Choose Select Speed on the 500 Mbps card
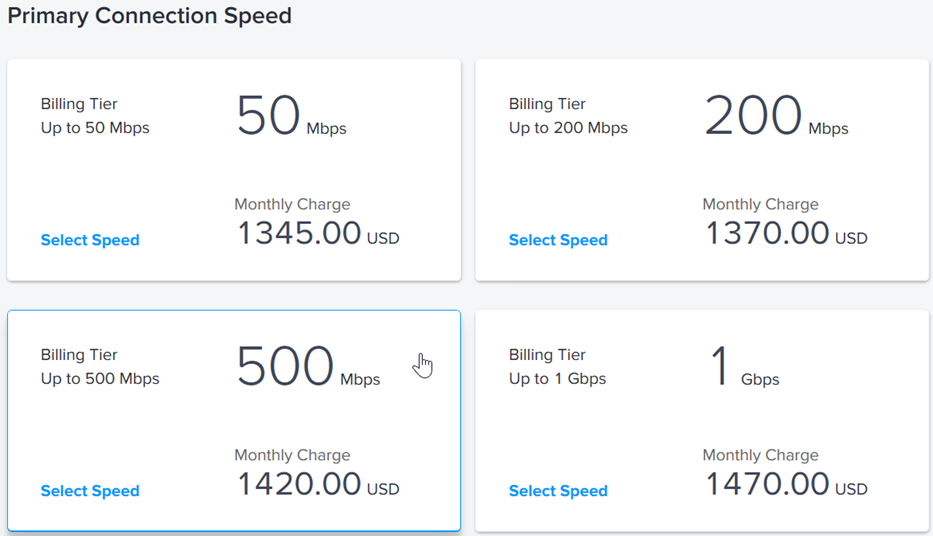The image size is (933, 536). pos(90,491)
